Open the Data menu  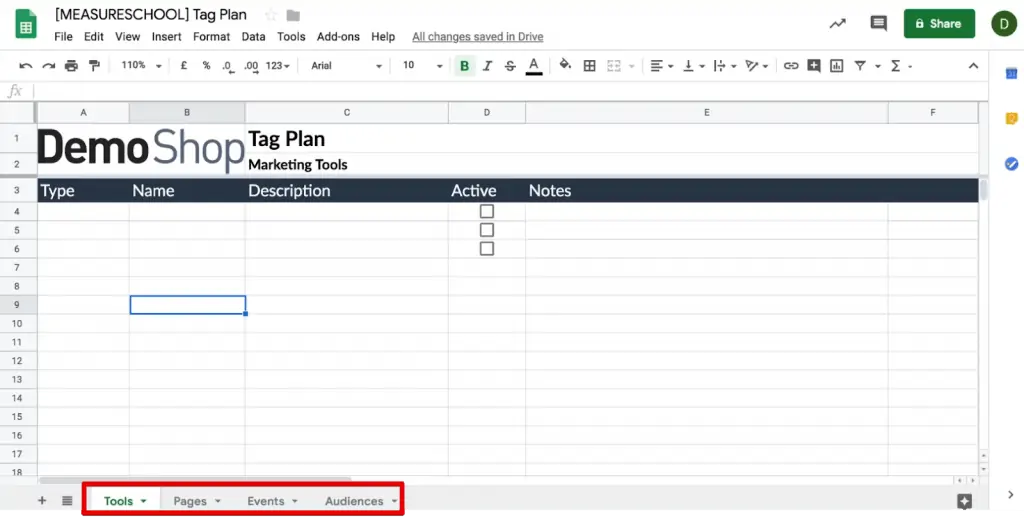tap(253, 37)
